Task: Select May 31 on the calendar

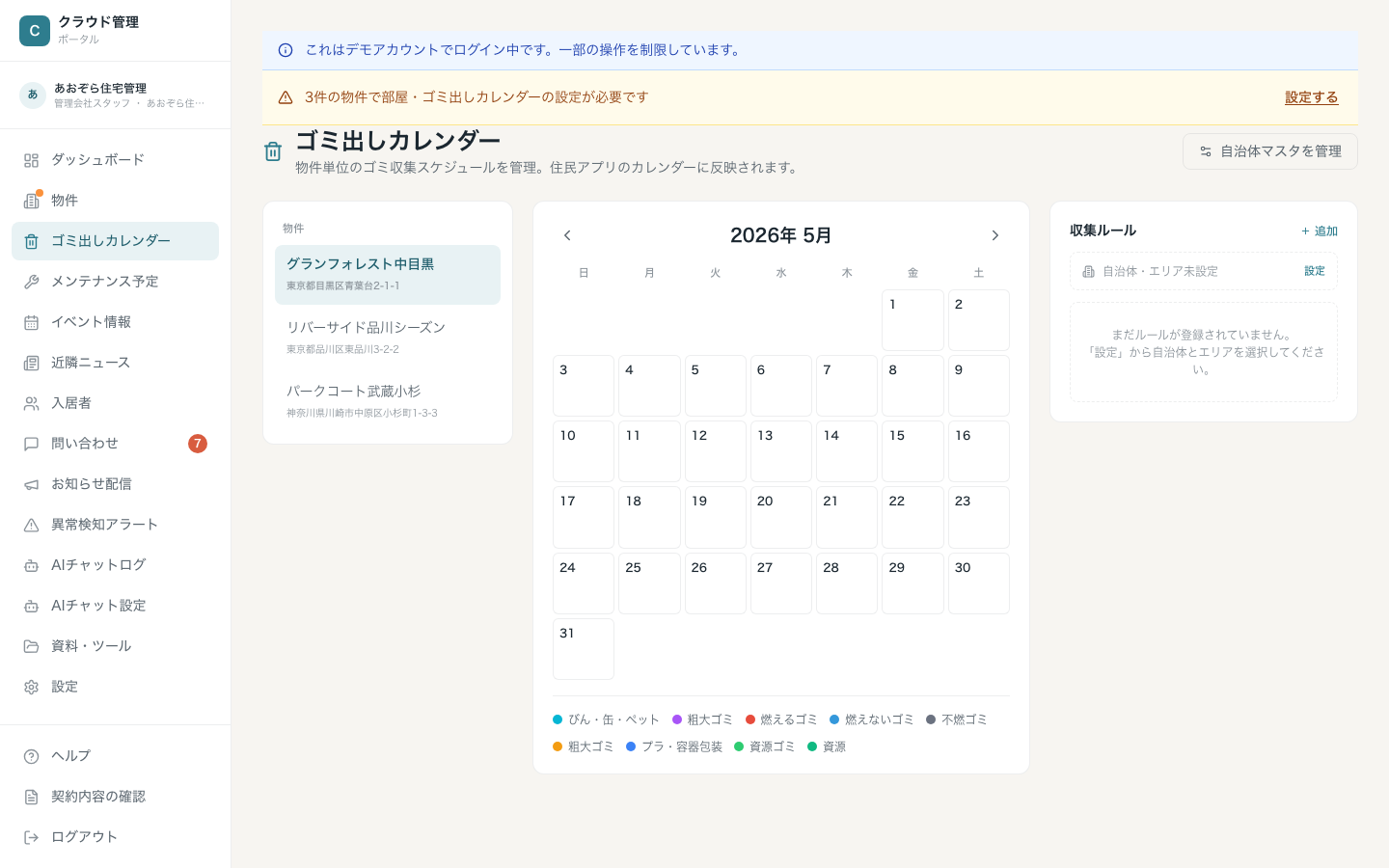Action: pos(584,649)
